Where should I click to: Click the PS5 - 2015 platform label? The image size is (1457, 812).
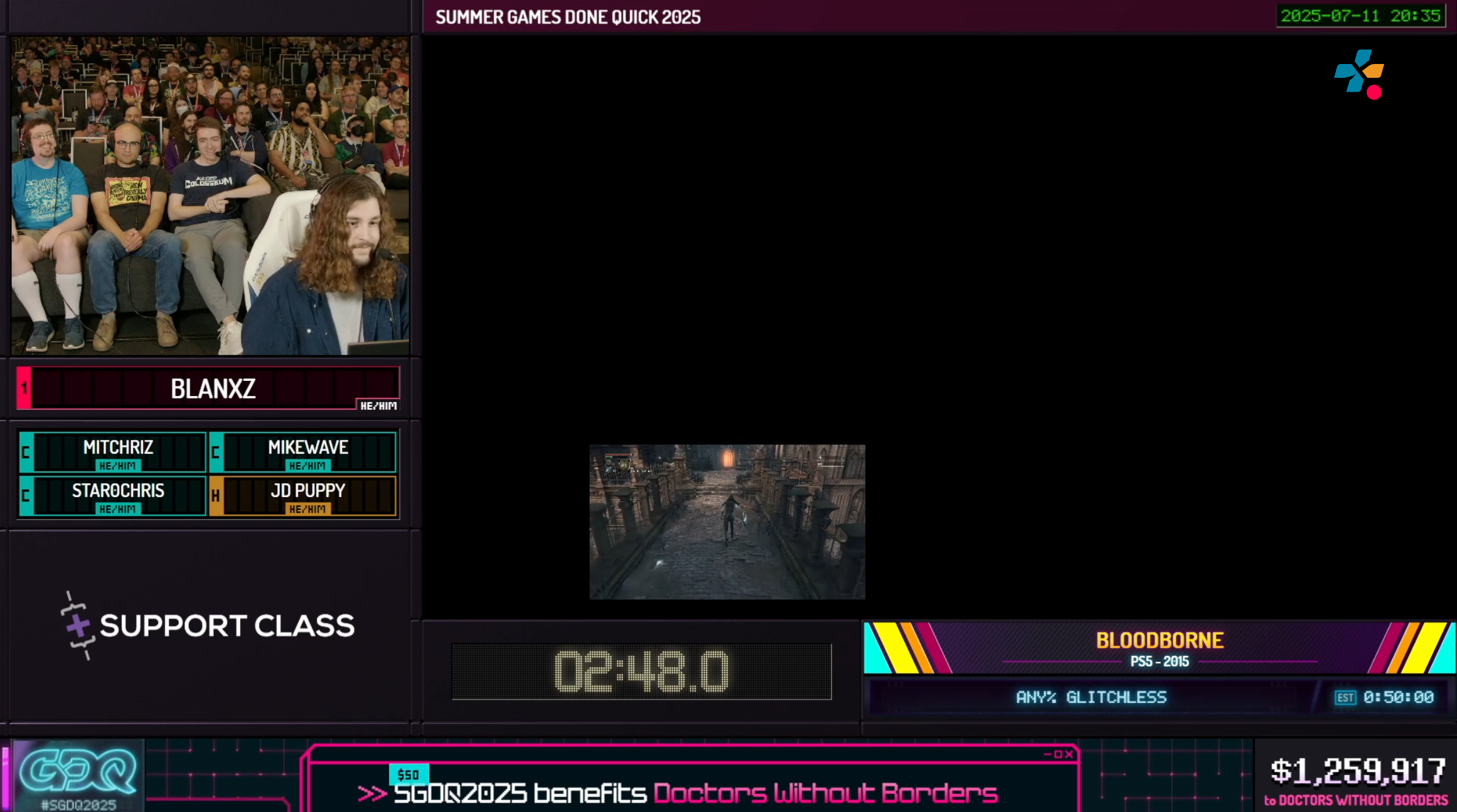coord(1160,661)
